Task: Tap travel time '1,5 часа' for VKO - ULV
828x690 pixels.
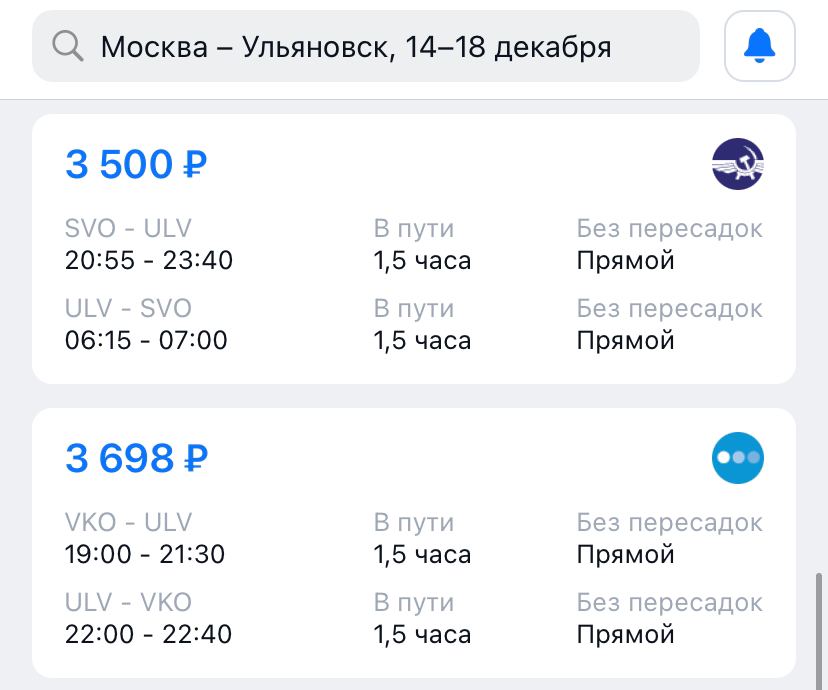Action: coord(422,555)
